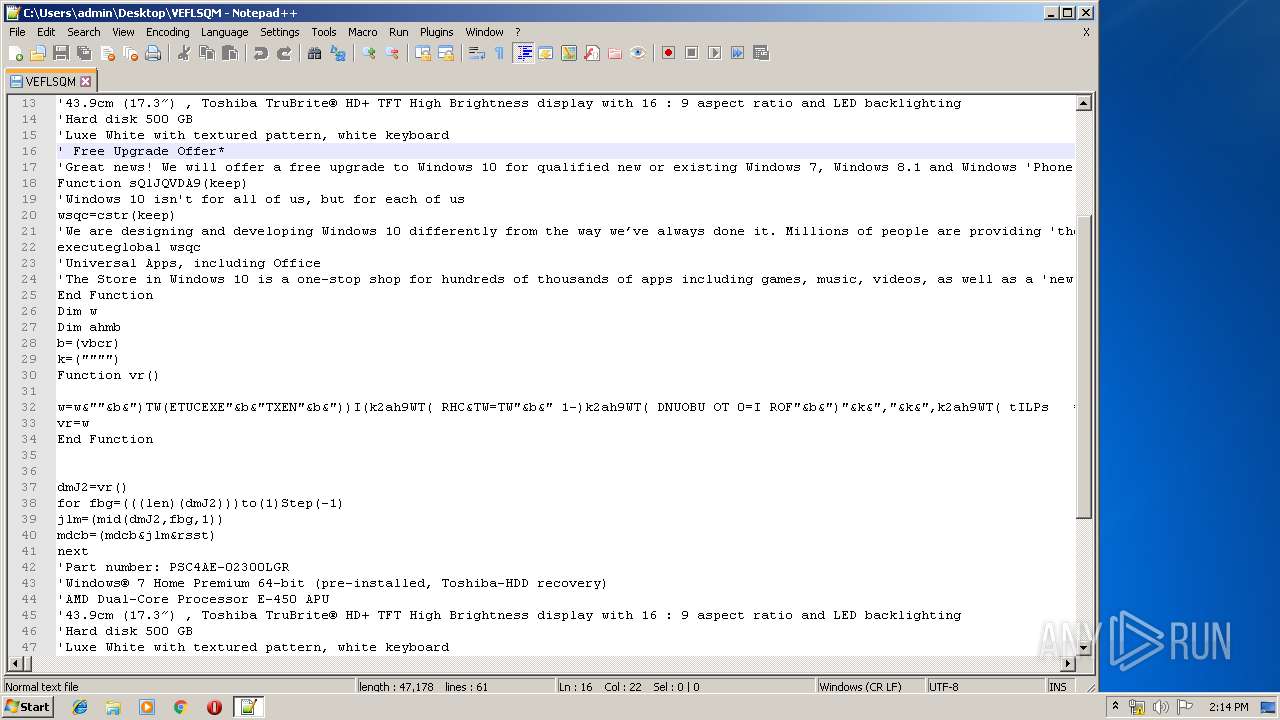This screenshot has height=720, width=1280.
Task: Click the Close document toolbar icon
Action: tap(107, 53)
